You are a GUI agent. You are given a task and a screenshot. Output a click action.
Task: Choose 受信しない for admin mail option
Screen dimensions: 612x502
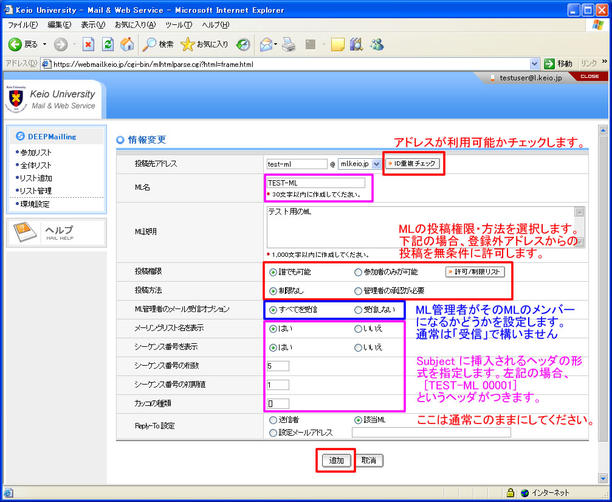click(x=360, y=310)
